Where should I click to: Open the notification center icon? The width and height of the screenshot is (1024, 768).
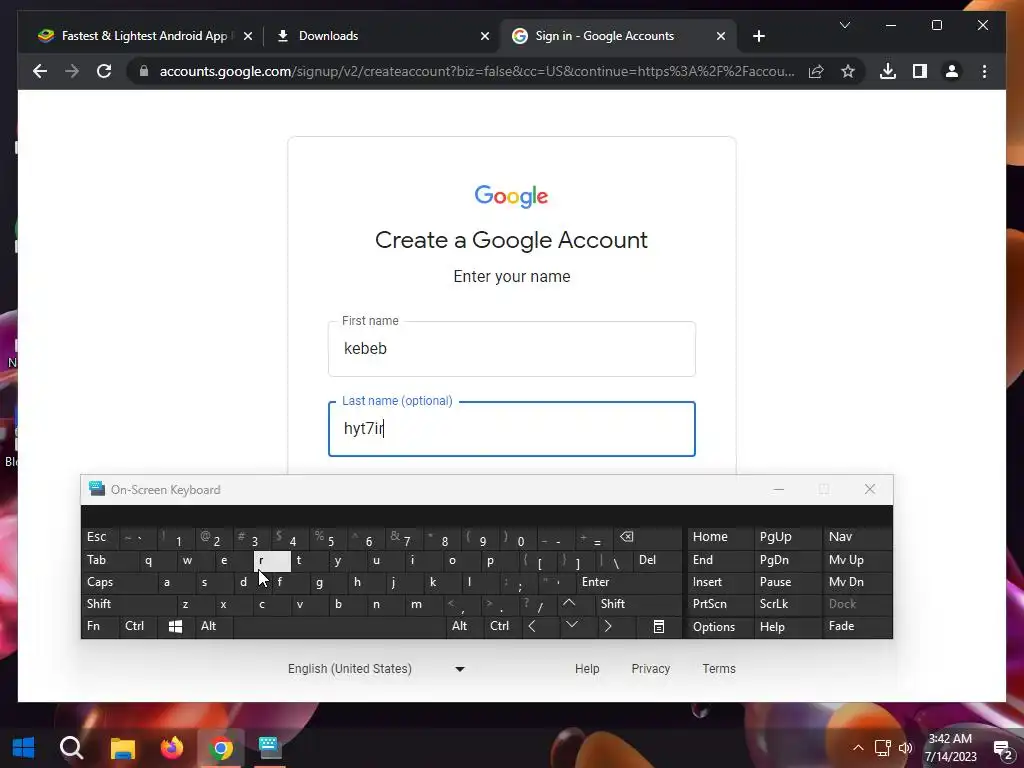coord(1002,749)
